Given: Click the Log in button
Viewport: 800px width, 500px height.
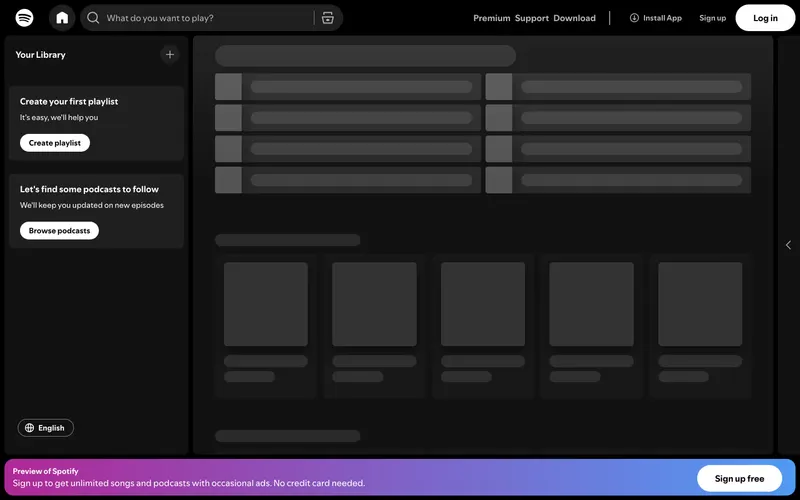Looking at the screenshot, I should pyautogui.click(x=765, y=18).
